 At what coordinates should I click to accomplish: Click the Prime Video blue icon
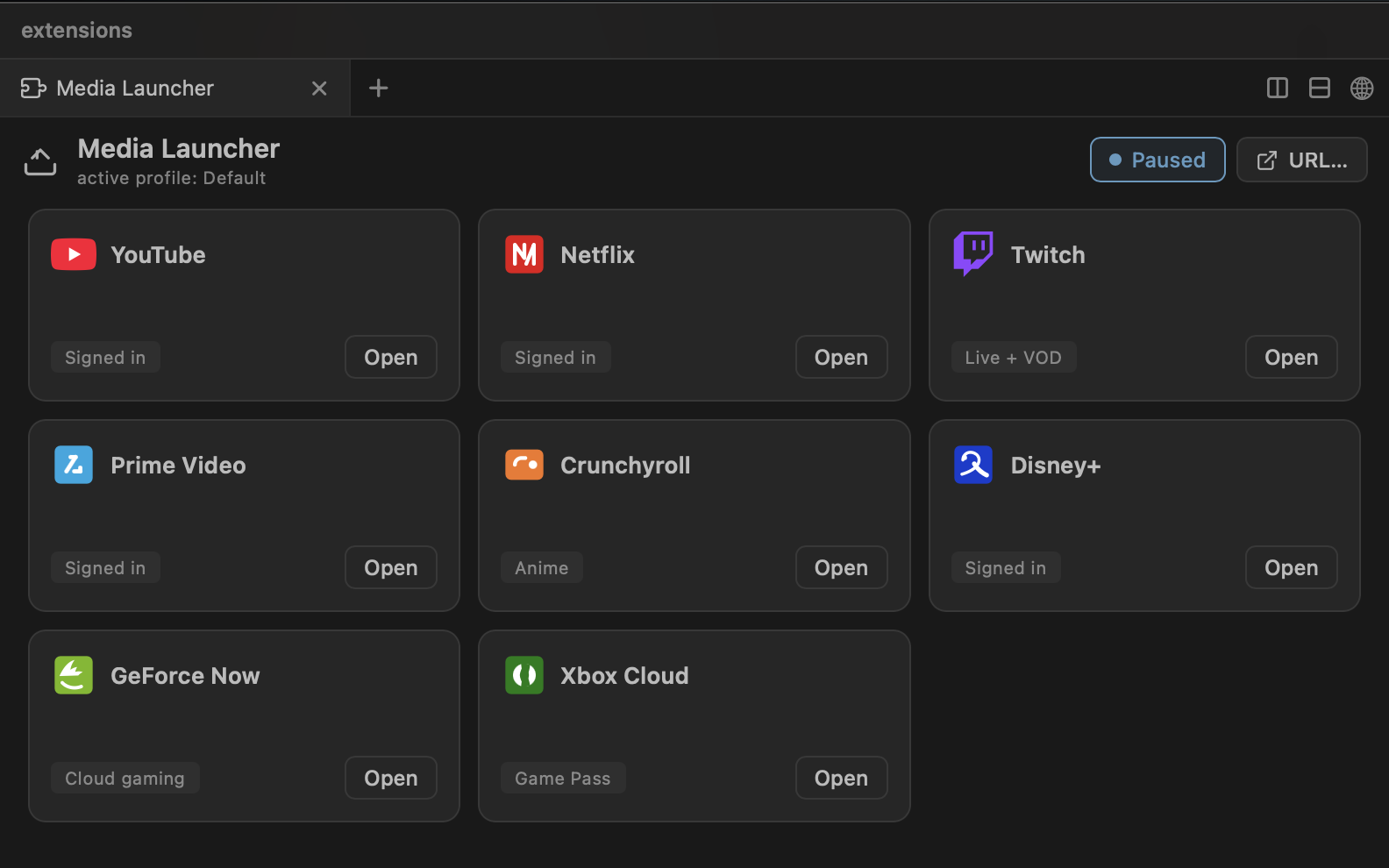[74, 465]
